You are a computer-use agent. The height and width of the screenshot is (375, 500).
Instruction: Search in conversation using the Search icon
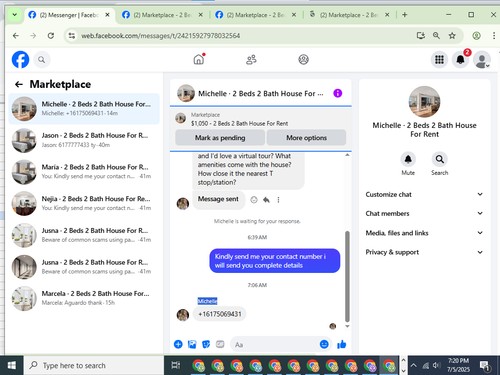(x=440, y=159)
